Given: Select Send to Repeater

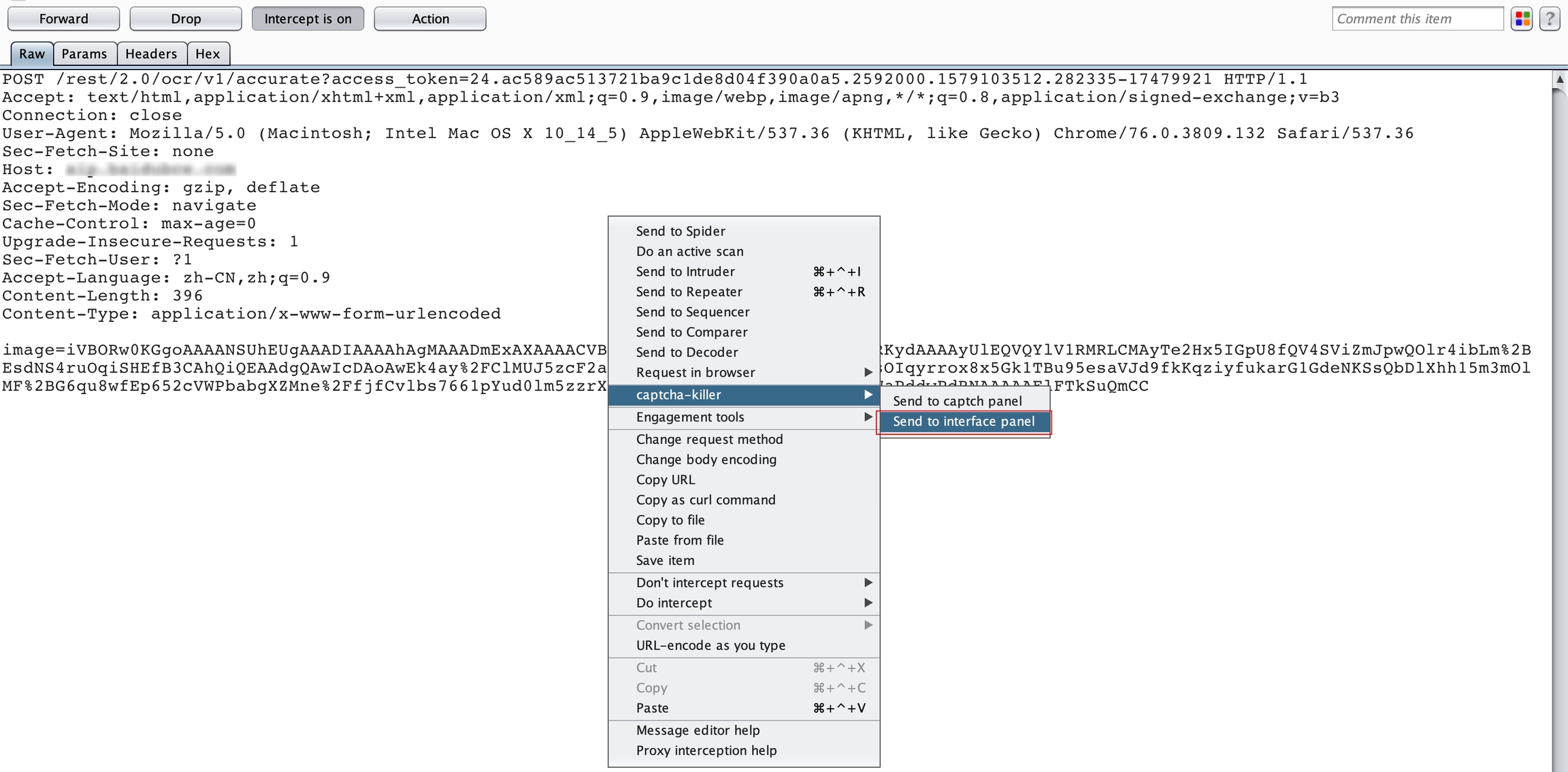Looking at the screenshot, I should (689, 291).
